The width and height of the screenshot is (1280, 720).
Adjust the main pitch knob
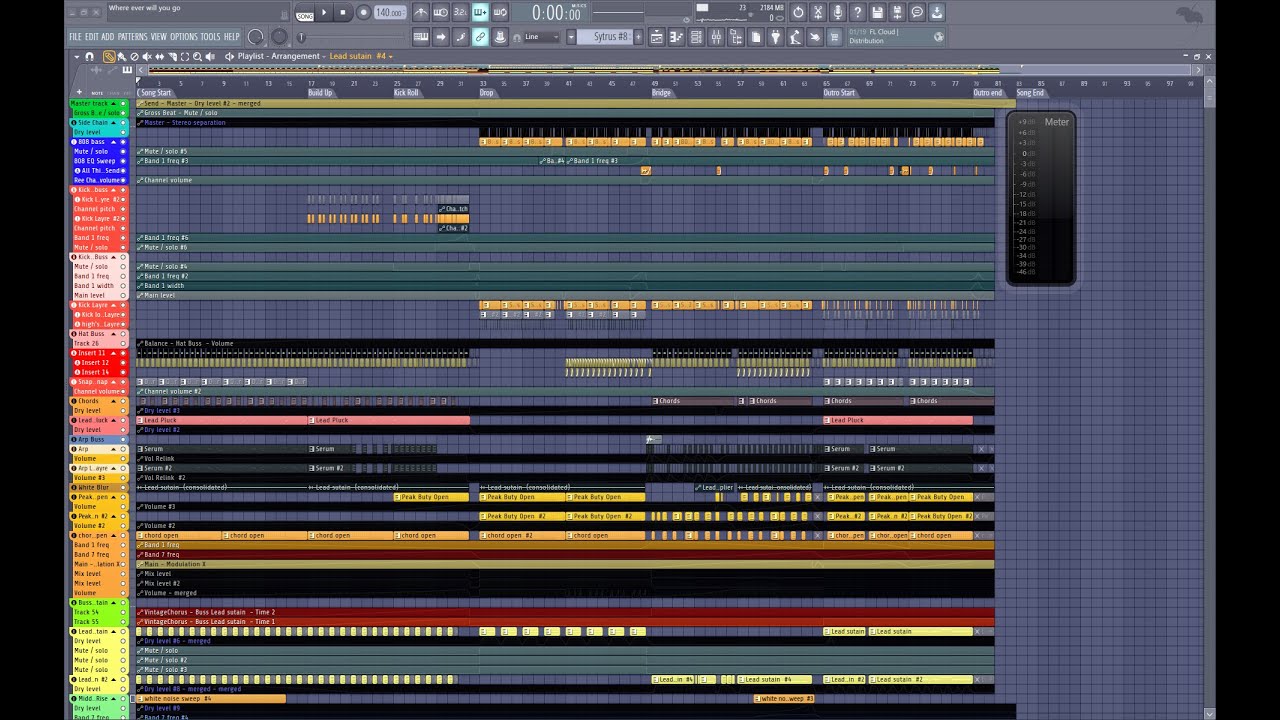(x=279, y=37)
